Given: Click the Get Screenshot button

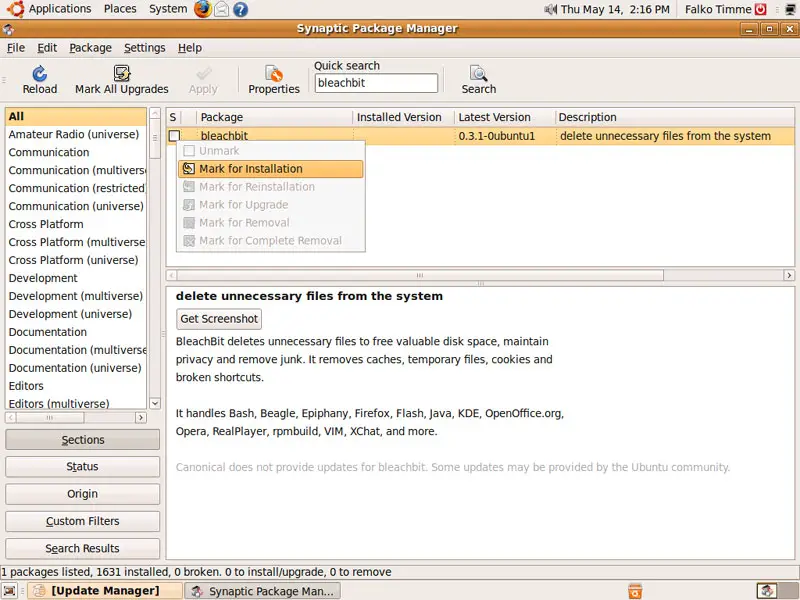Looking at the screenshot, I should tap(219, 319).
